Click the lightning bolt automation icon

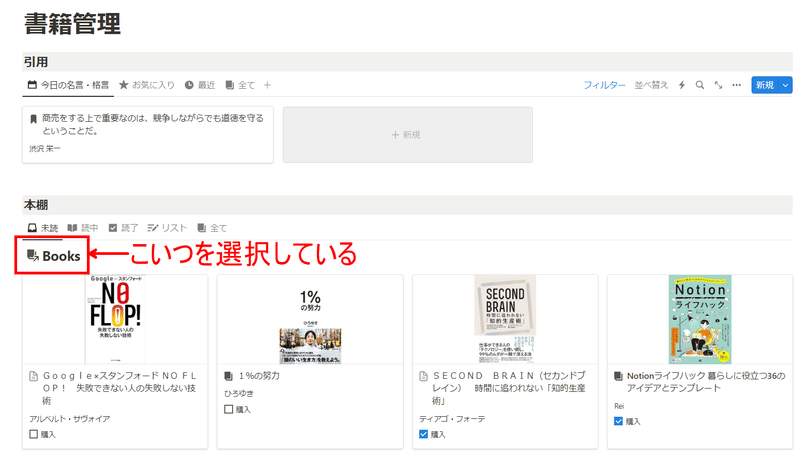click(682, 85)
